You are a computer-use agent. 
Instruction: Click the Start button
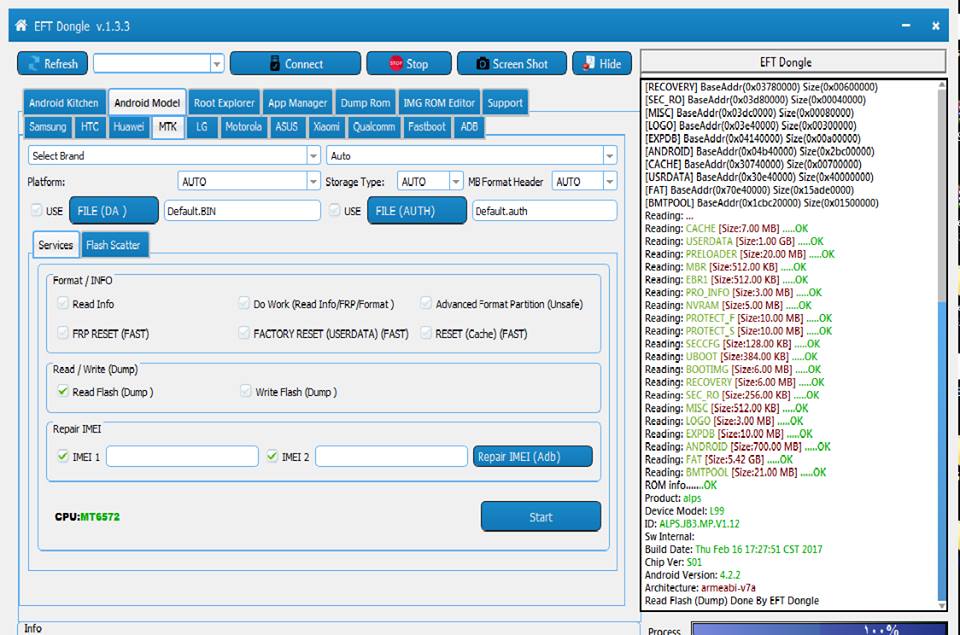[x=541, y=517]
